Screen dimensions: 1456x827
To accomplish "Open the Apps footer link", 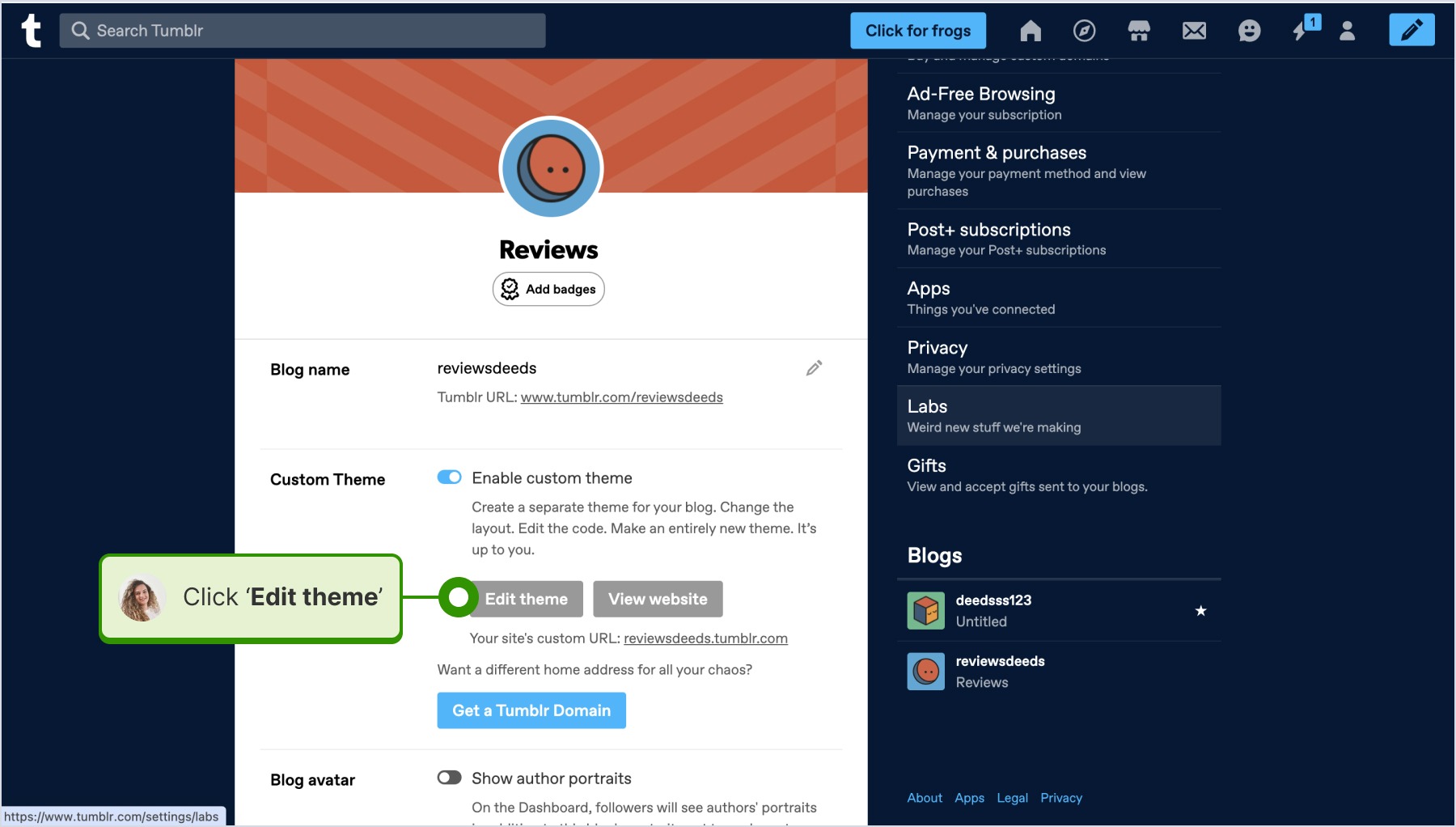I will tap(969, 798).
